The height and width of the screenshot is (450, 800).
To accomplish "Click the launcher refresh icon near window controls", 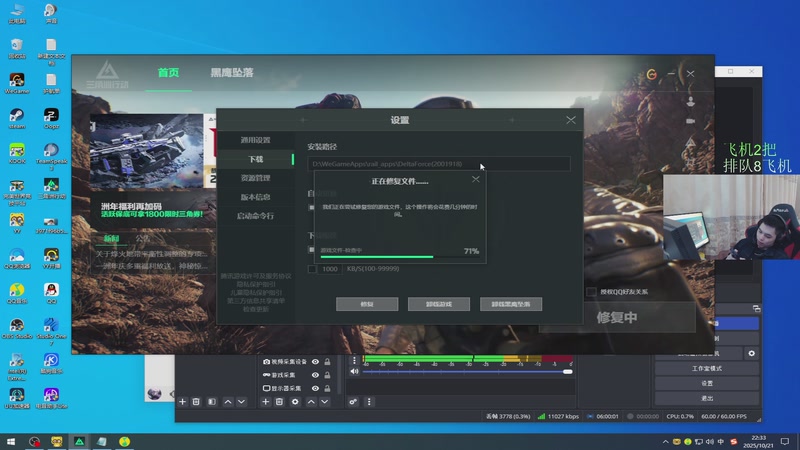I will point(652,74).
